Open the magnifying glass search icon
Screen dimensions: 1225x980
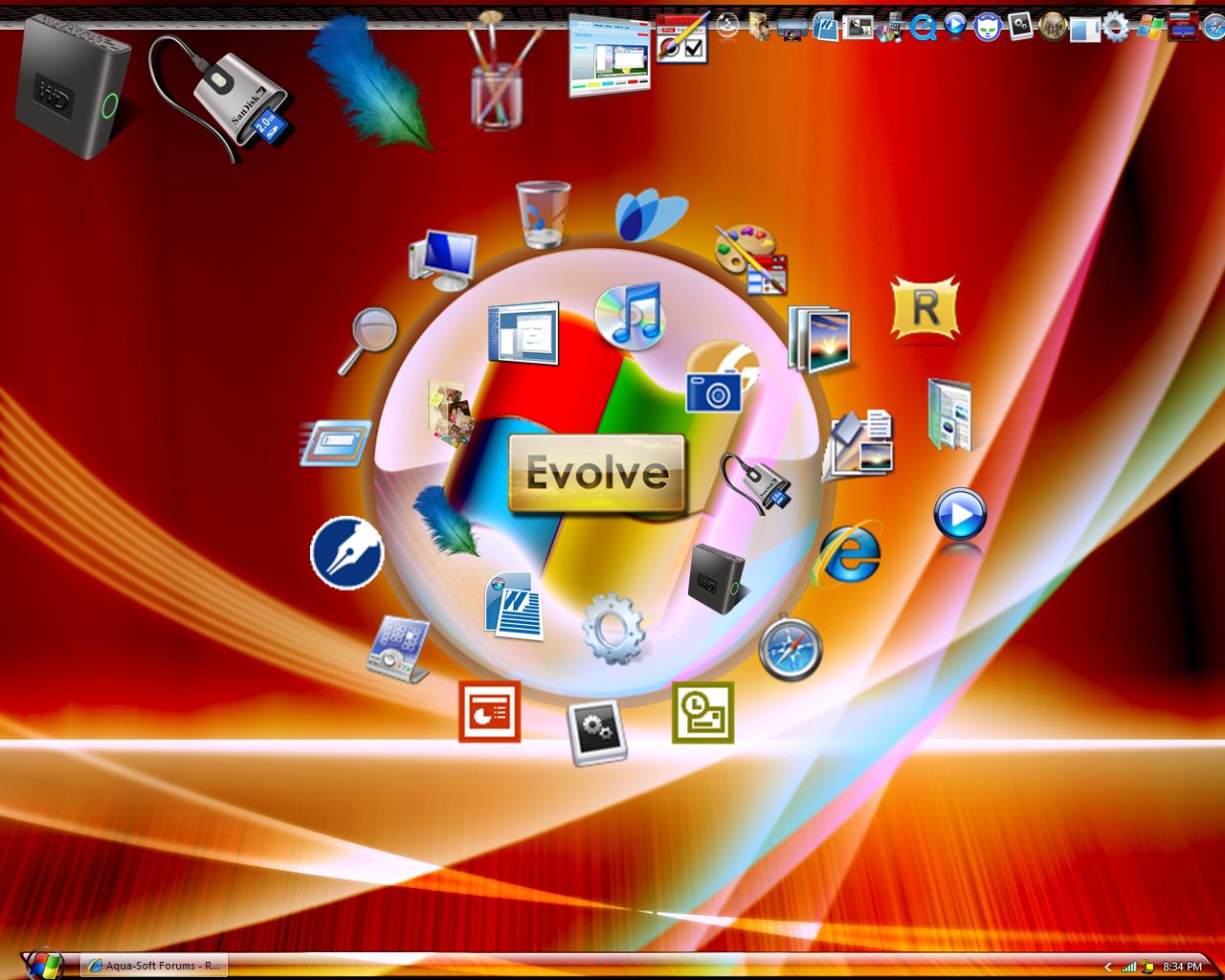coord(368,341)
